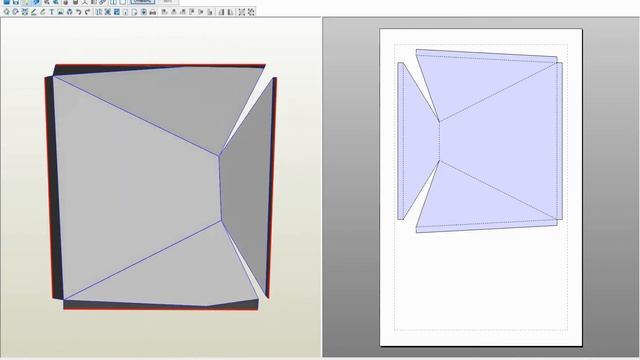Click the page icon with down arrow
This screenshot has height=360, width=640.
click(144, 12)
